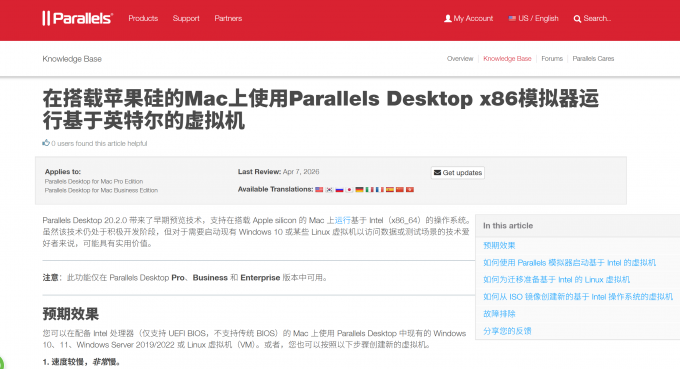Select the French flag translation
Image resolution: width=680 pixels, height=369 pixels.
(379, 189)
